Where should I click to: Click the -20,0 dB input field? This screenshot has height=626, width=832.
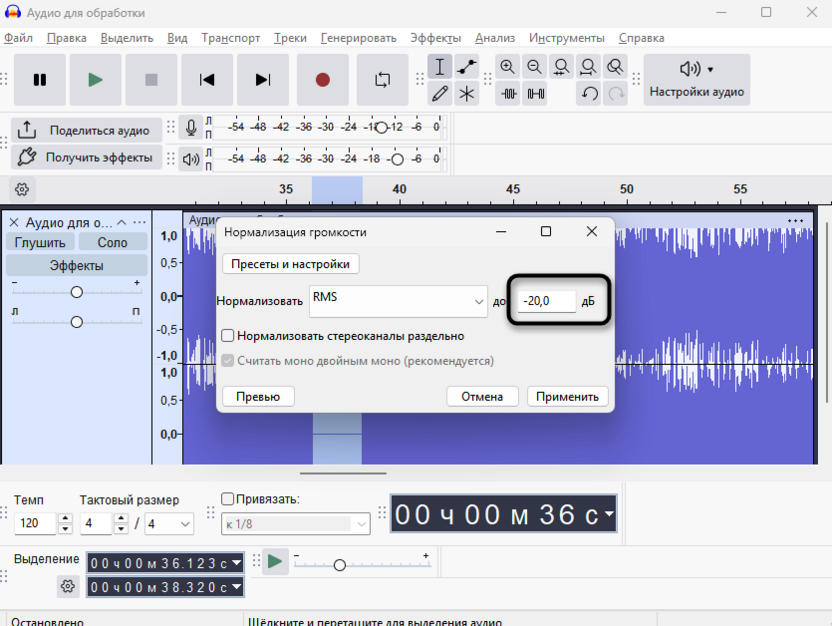point(546,300)
